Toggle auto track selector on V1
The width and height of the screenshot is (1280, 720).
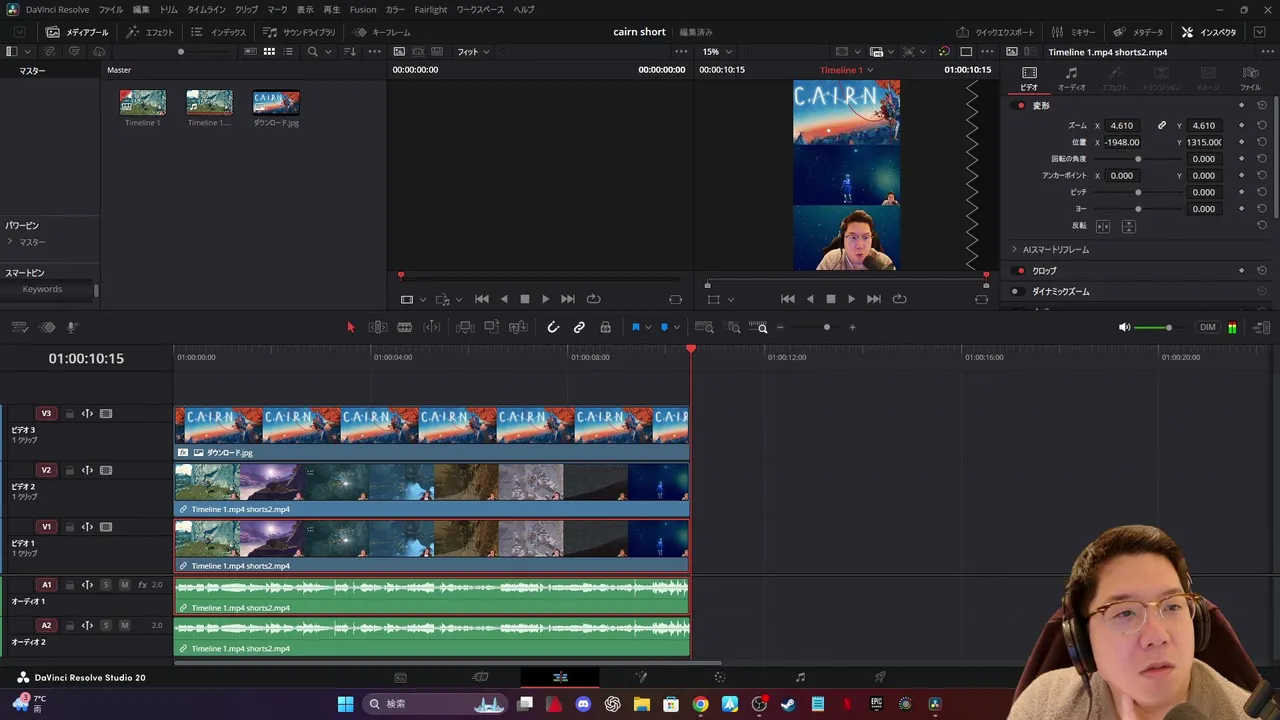[87, 527]
